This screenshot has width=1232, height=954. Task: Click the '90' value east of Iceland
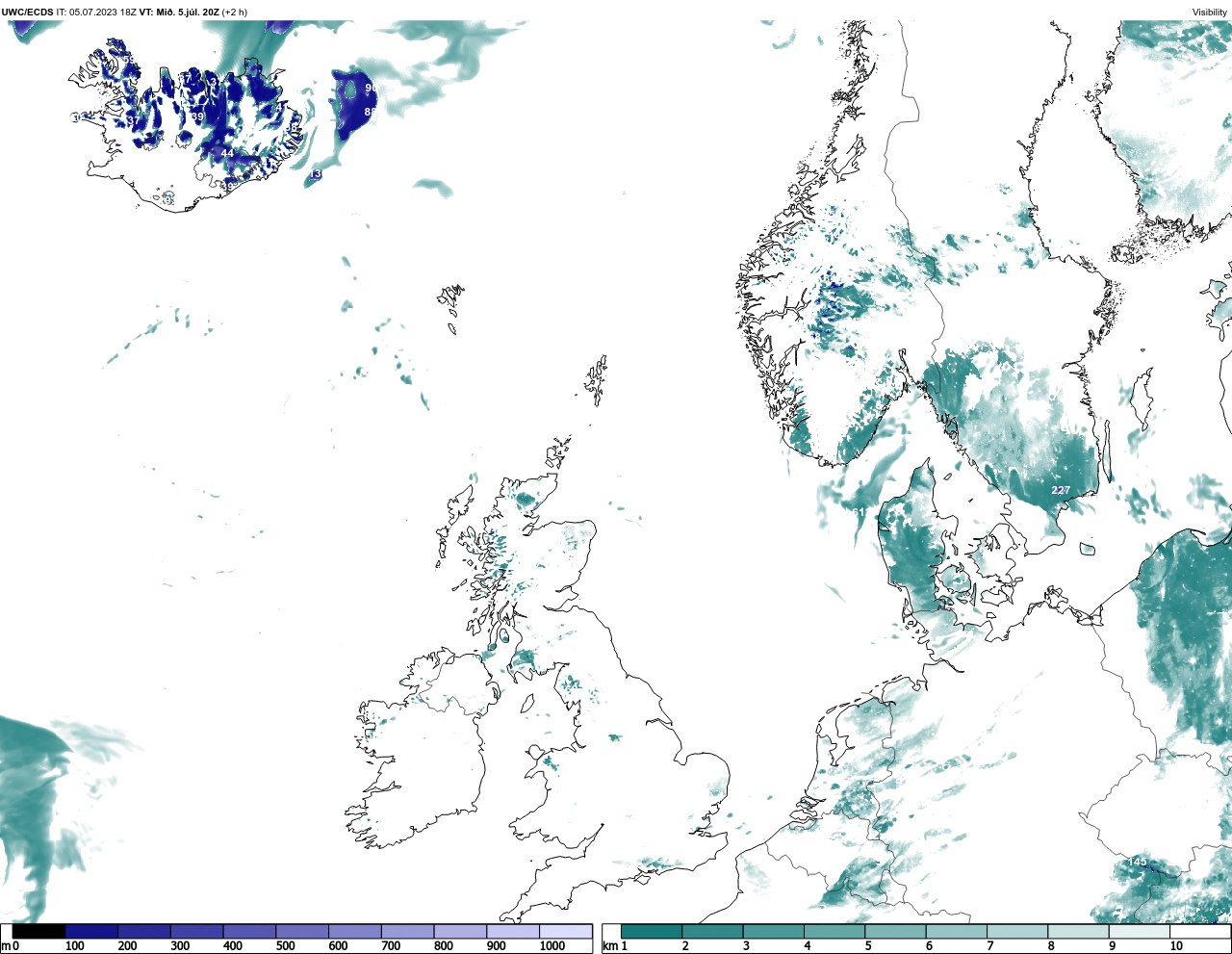click(x=371, y=89)
